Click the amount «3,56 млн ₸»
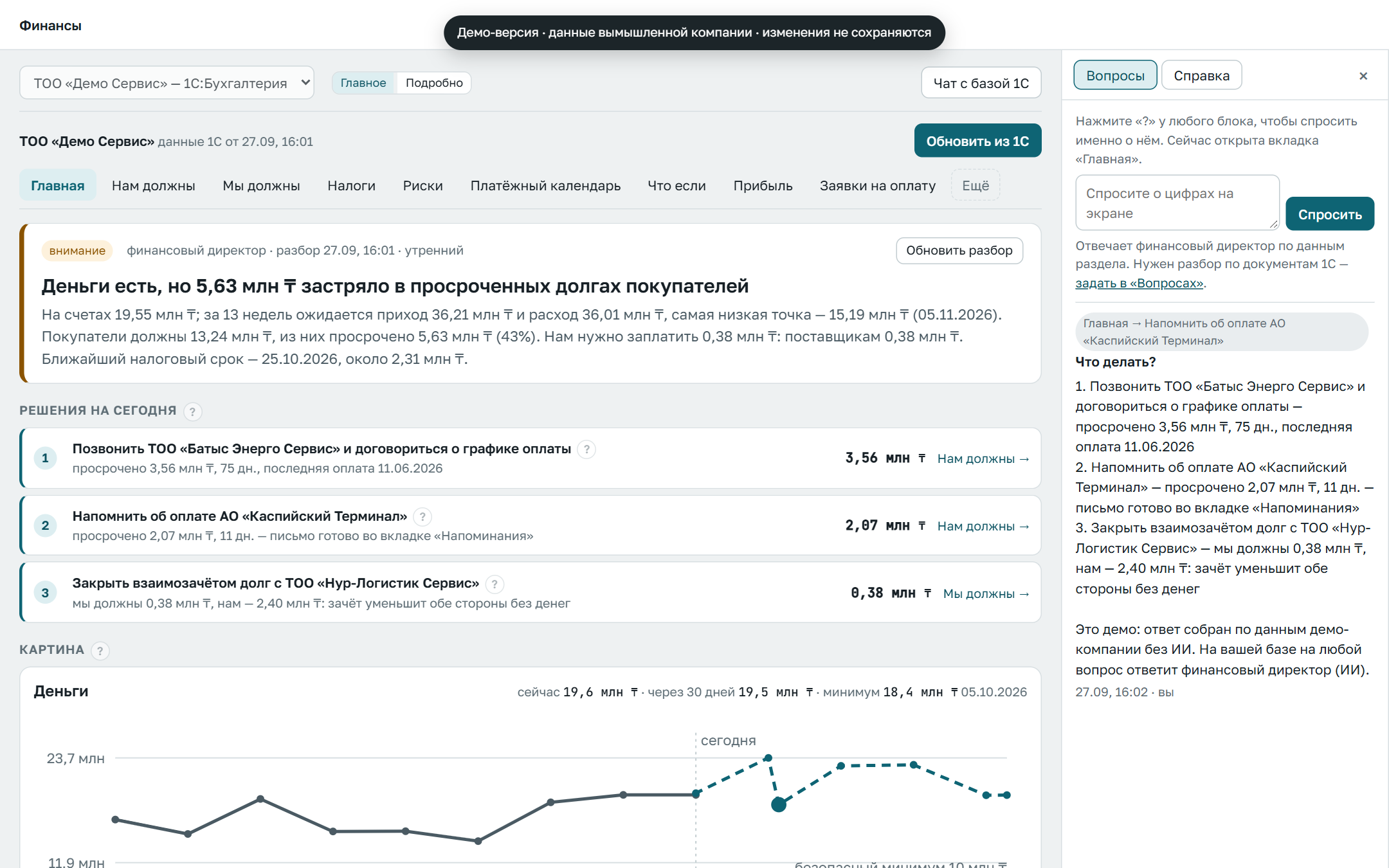The image size is (1389, 868). point(885,458)
